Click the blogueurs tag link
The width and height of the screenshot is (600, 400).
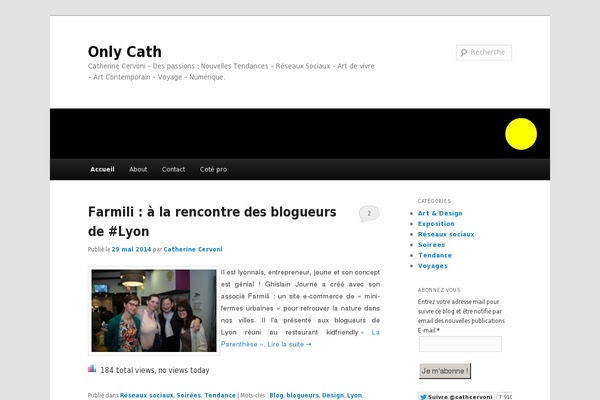302,395
